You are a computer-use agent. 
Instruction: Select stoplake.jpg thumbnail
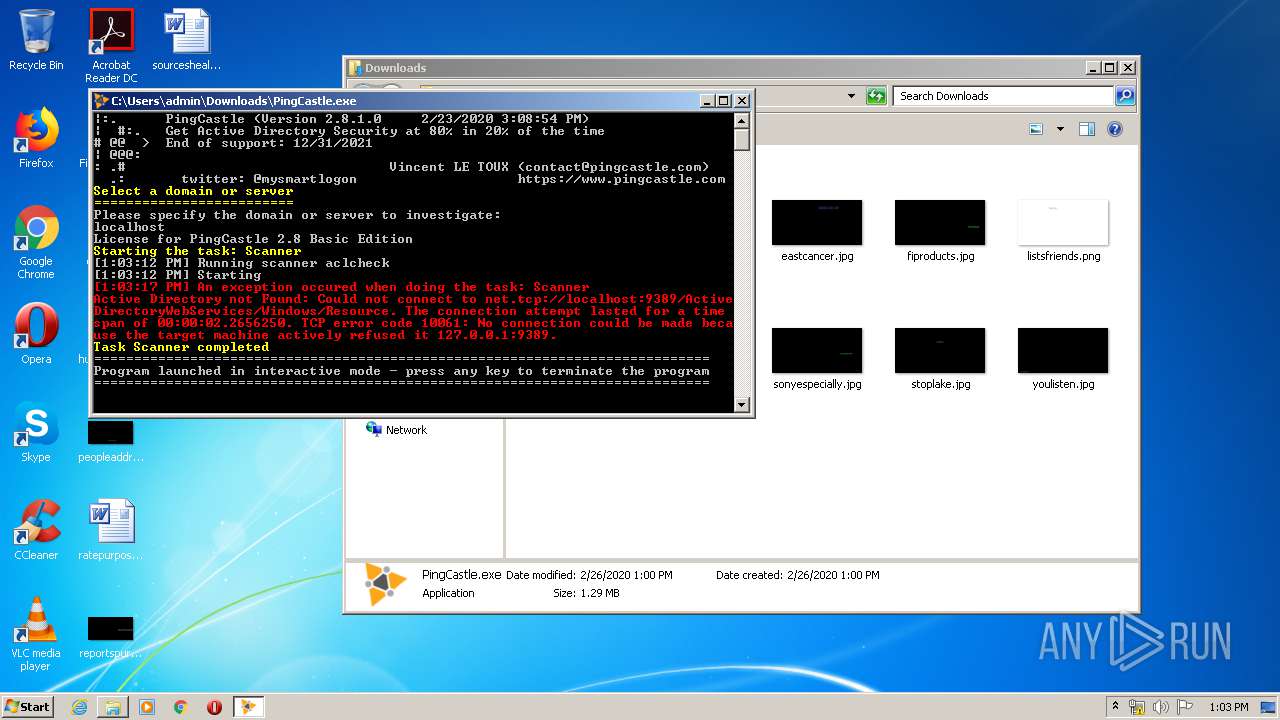pyautogui.click(x=940, y=359)
